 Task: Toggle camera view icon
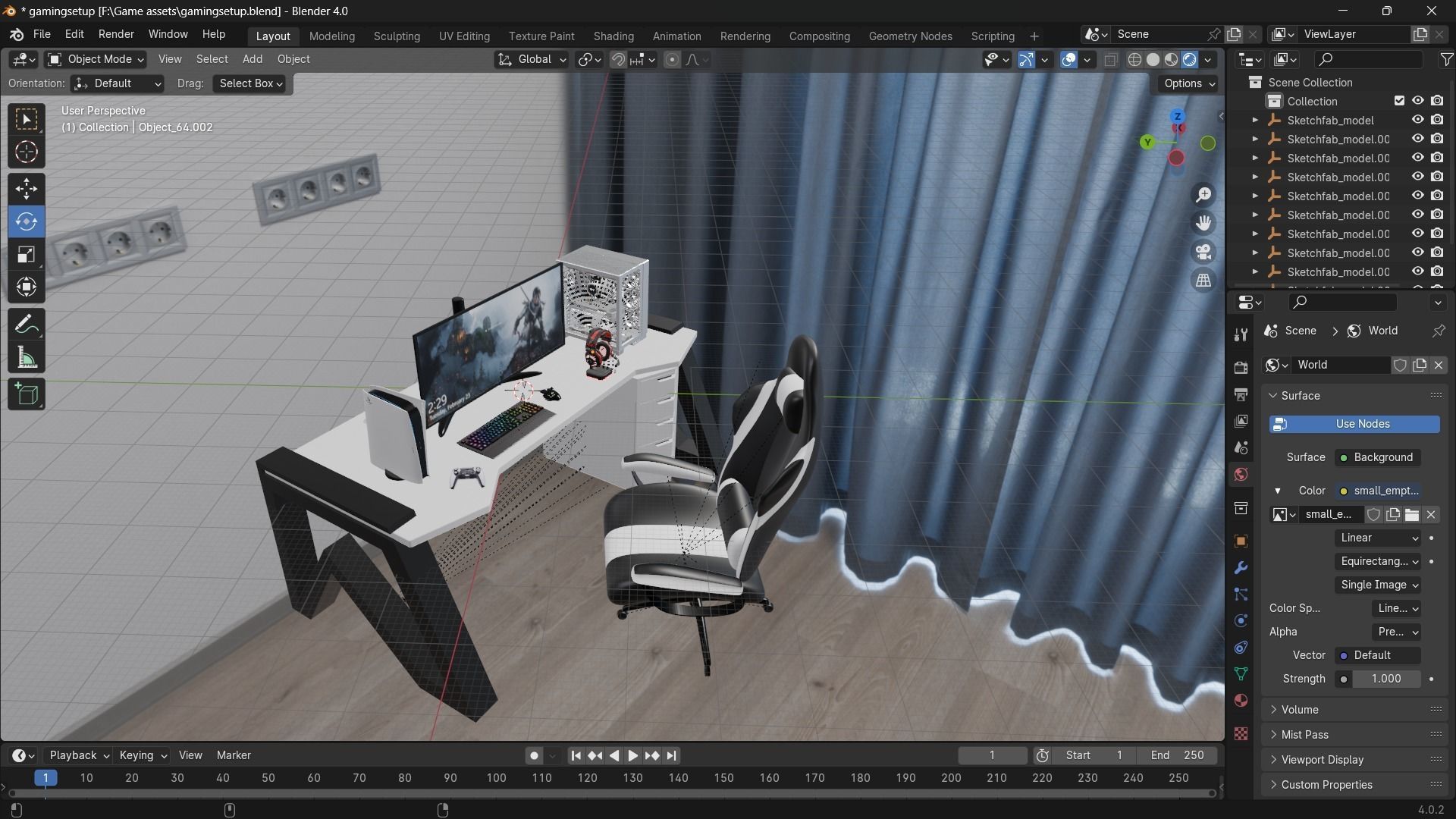coord(1203,252)
